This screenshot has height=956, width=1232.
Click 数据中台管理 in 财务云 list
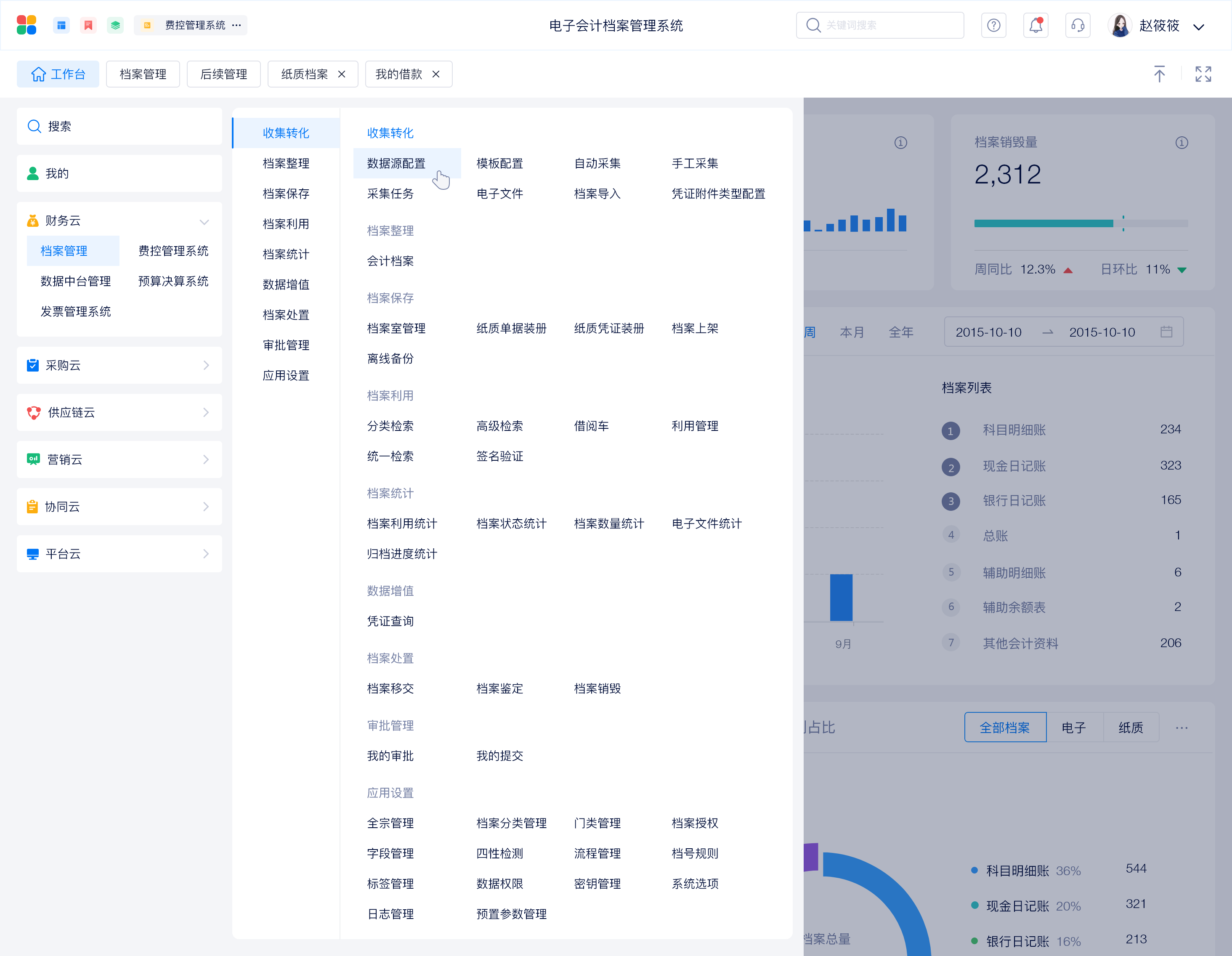[76, 281]
